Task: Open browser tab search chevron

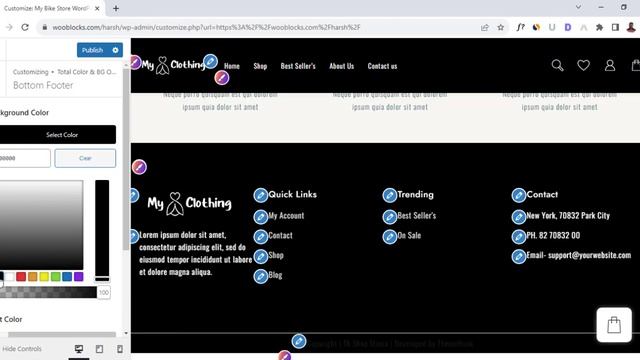Action: pyautogui.click(x=578, y=7)
